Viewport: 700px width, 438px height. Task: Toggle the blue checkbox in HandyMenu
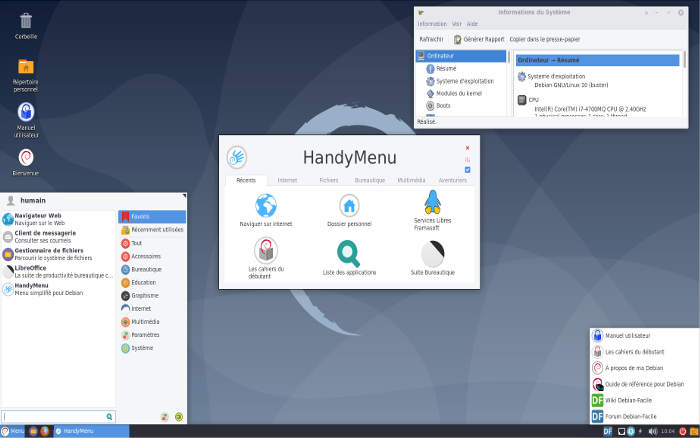467,170
